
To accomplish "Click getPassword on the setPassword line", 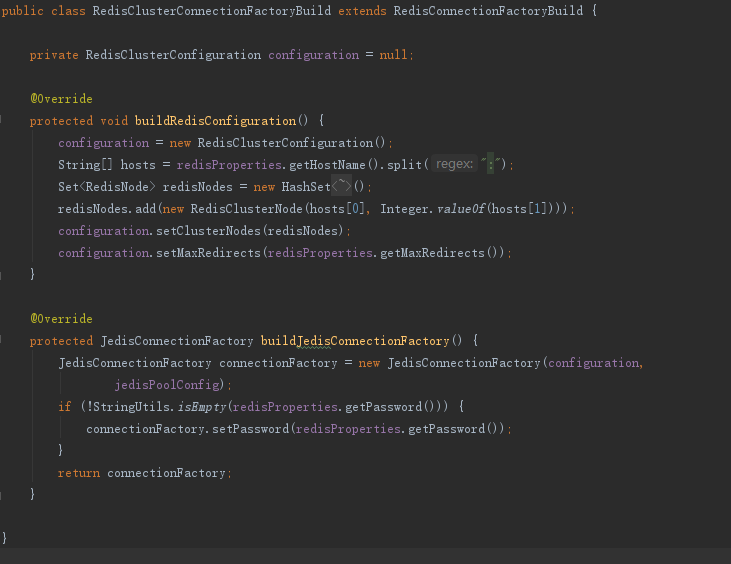I will (x=446, y=429).
